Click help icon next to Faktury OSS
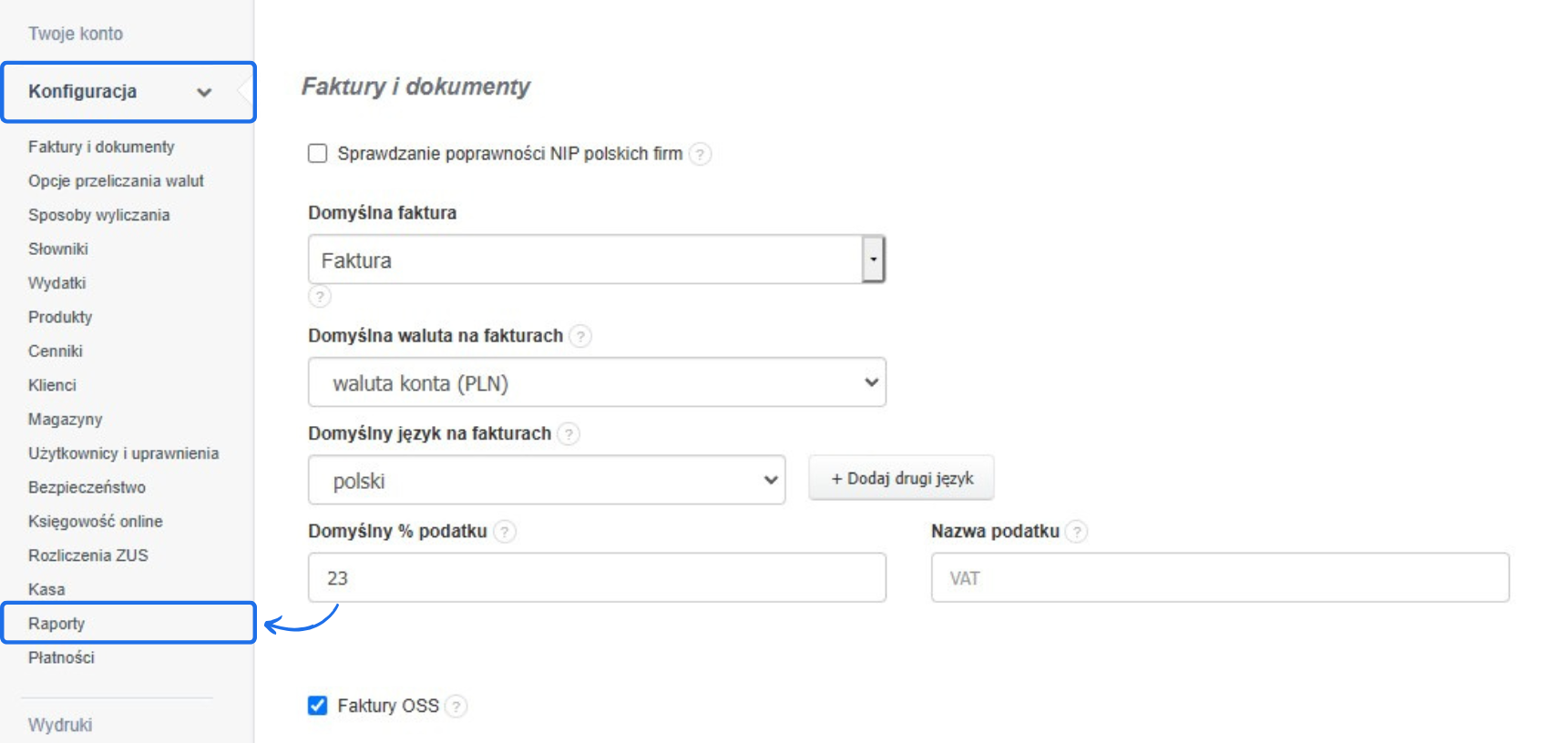This screenshot has width=1568, height=743. [456, 707]
